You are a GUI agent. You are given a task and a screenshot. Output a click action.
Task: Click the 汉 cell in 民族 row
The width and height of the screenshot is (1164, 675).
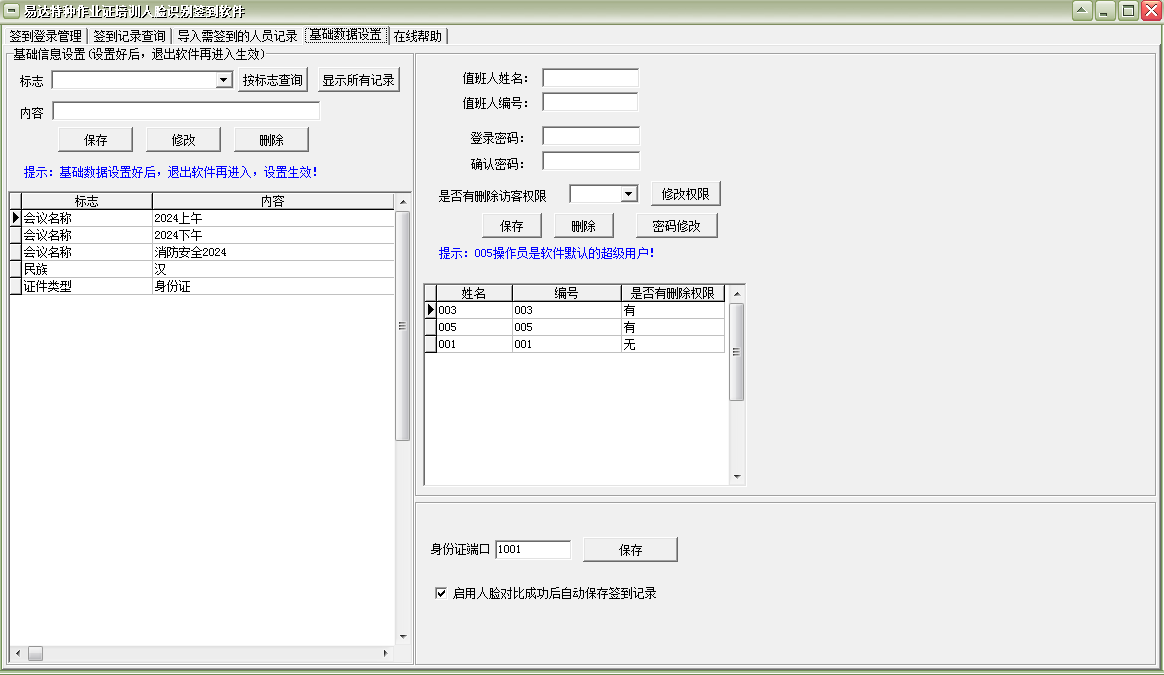coord(272,269)
